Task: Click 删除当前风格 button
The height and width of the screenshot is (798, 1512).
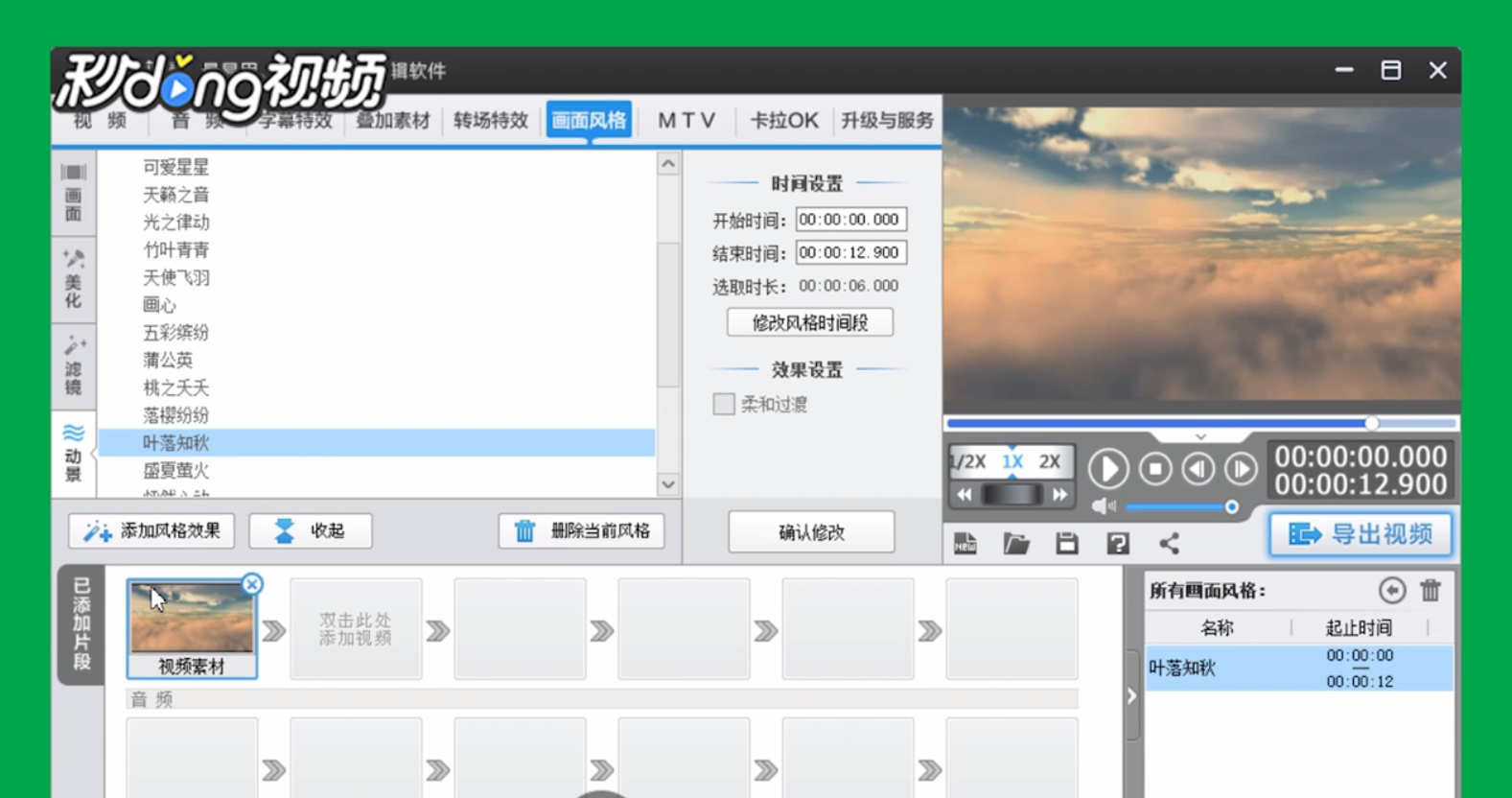Action: [581, 530]
